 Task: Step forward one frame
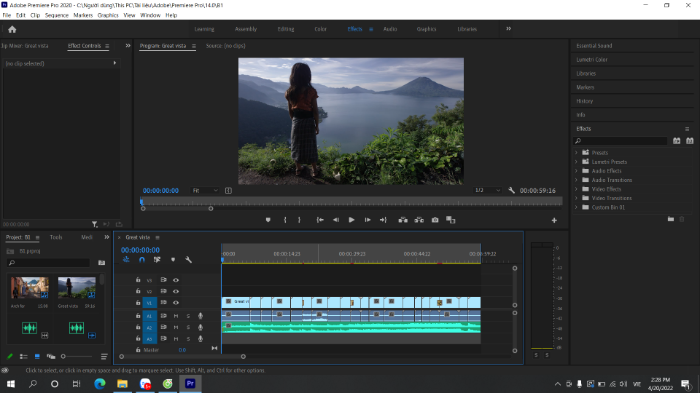[x=367, y=220]
